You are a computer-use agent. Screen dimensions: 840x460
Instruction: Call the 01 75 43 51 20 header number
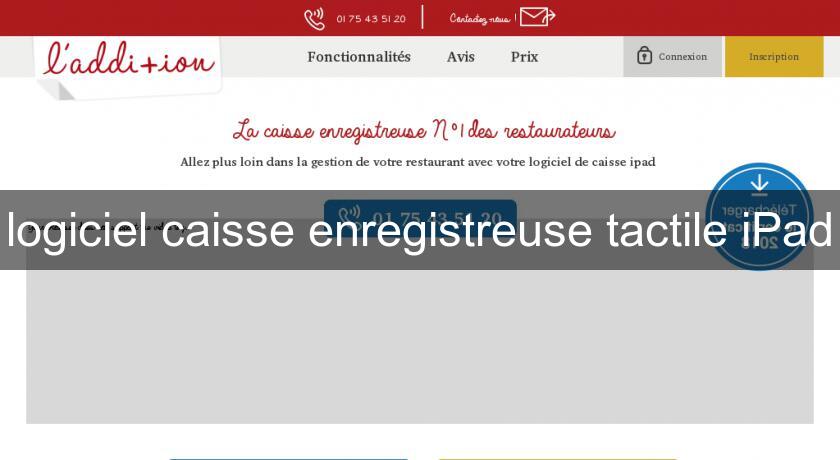[371, 19]
